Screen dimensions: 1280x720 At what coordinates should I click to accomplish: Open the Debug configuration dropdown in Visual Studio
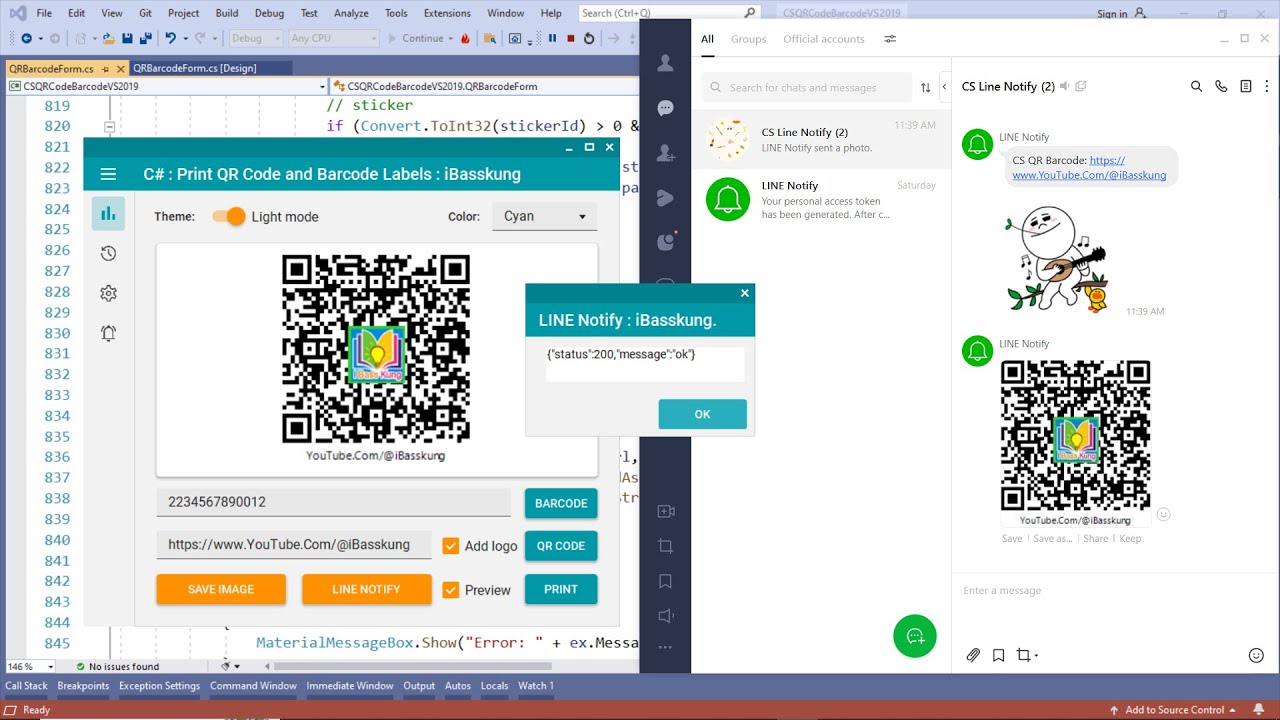[256, 38]
